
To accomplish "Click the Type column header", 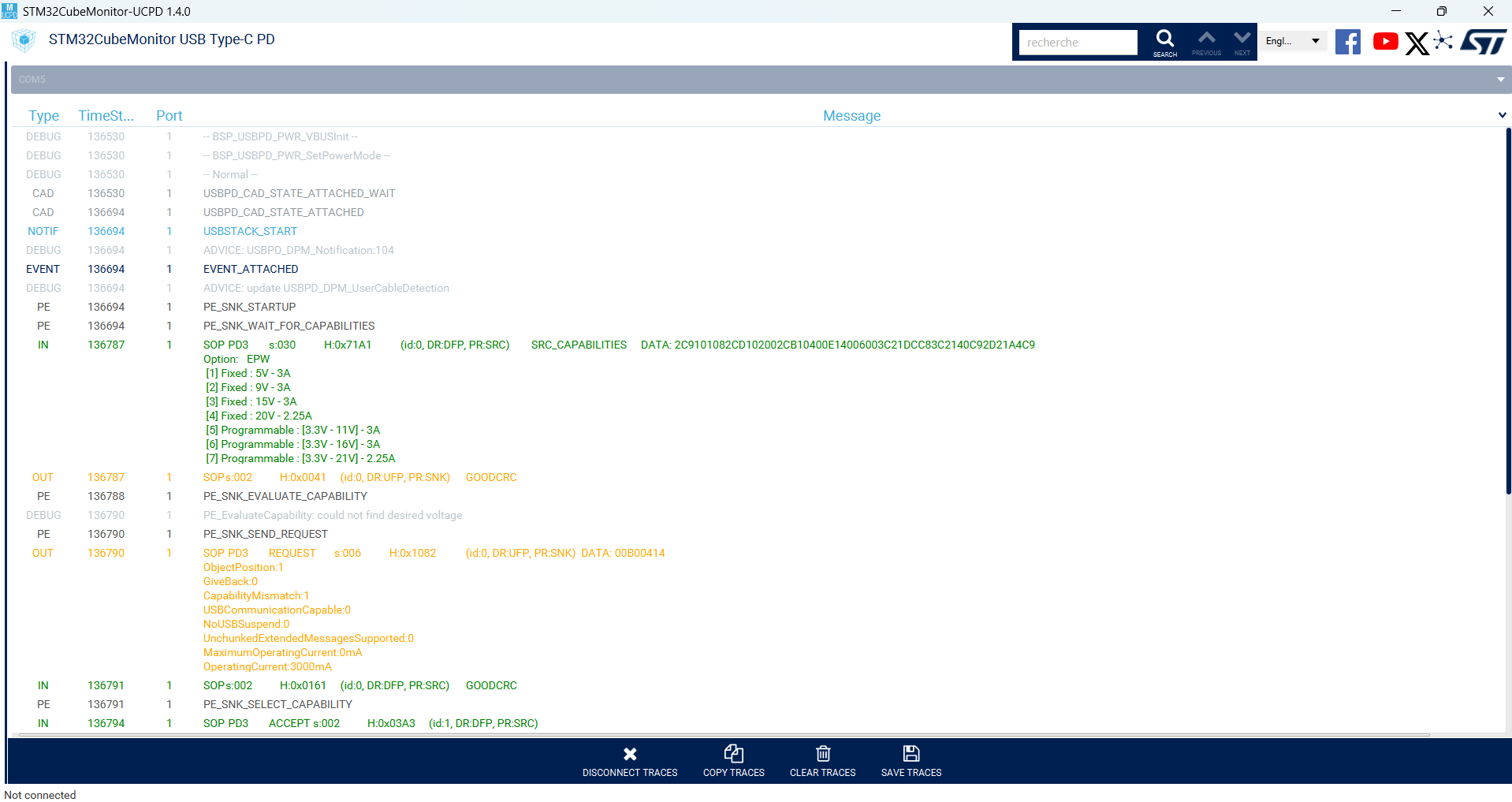I will tap(43, 115).
